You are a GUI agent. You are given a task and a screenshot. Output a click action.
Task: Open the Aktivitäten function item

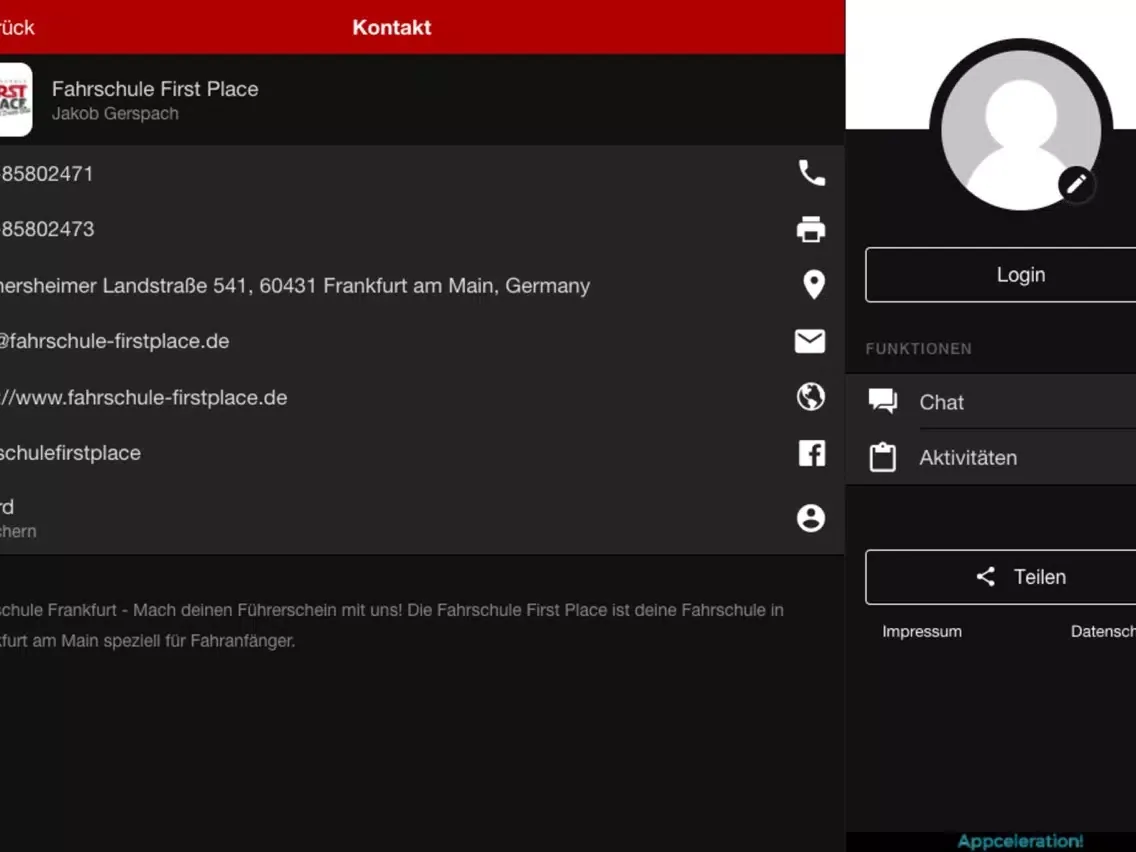[x=990, y=458]
